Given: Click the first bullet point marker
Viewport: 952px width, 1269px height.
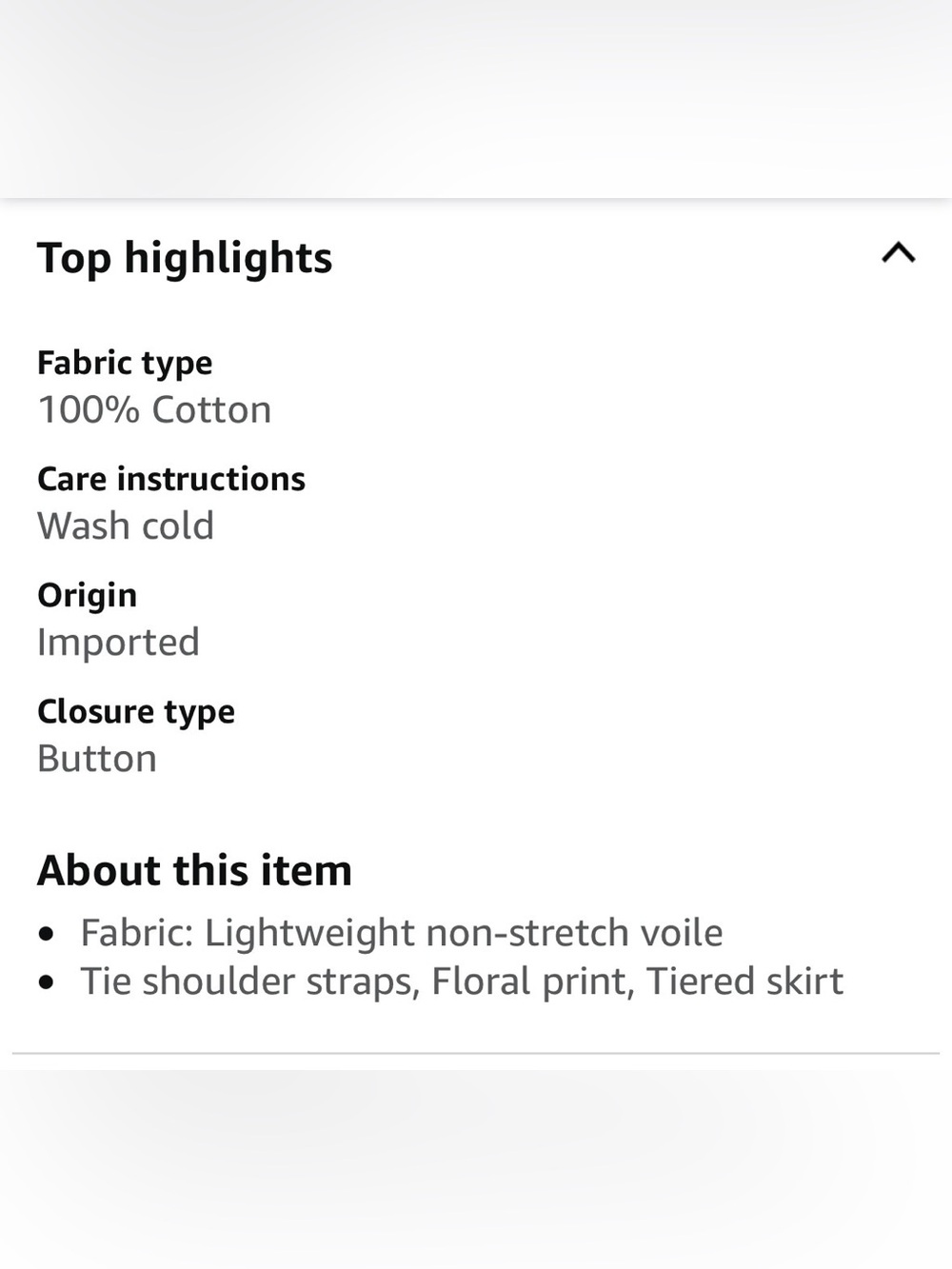Looking at the screenshot, I should 47,935.
